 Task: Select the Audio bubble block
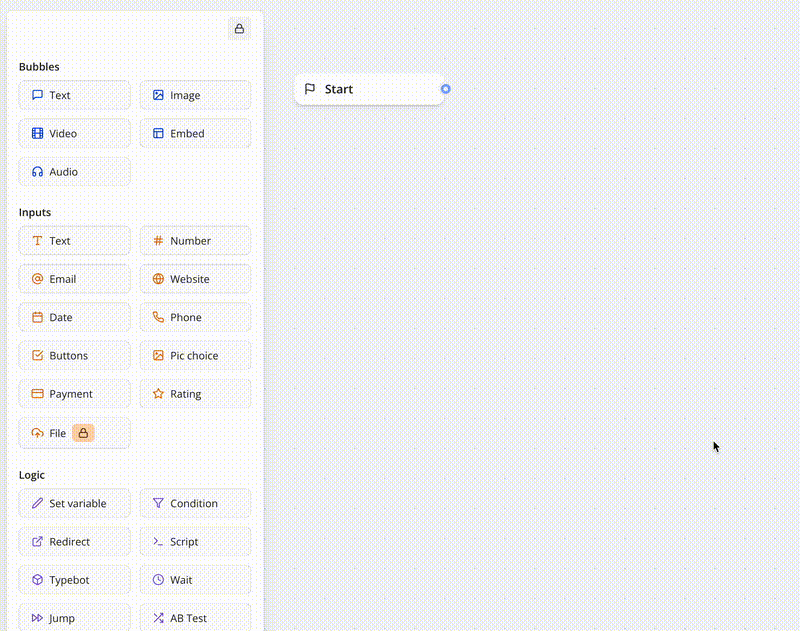74,172
